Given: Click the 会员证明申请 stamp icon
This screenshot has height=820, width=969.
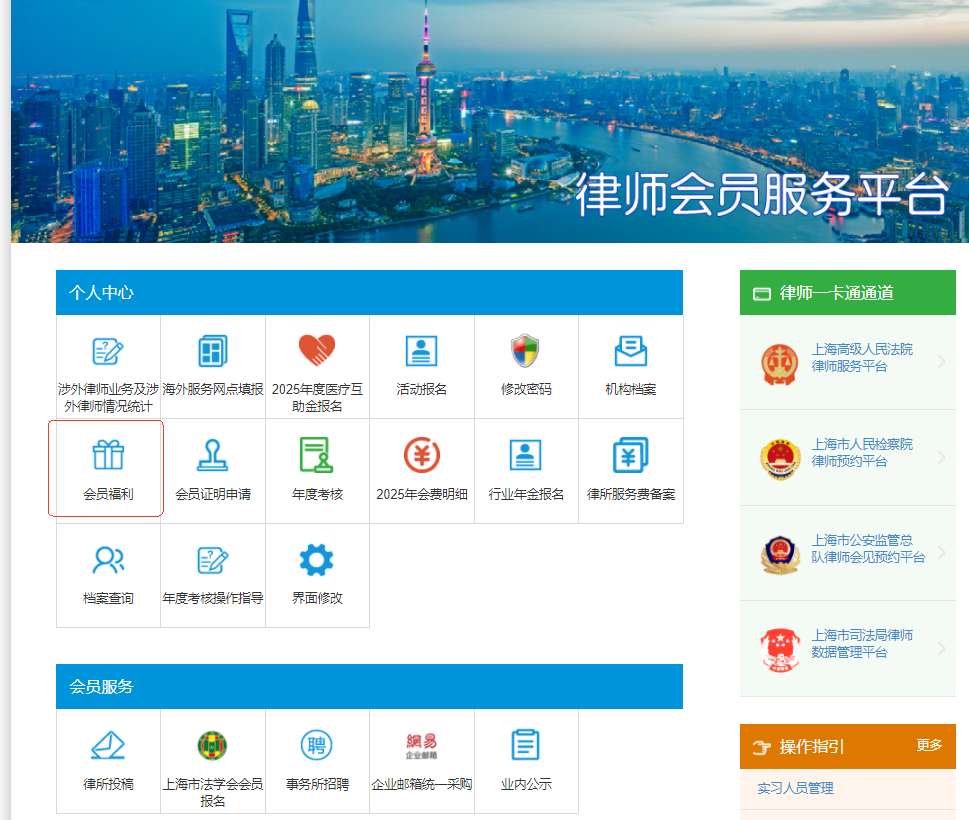Looking at the screenshot, I should (213, 455).
